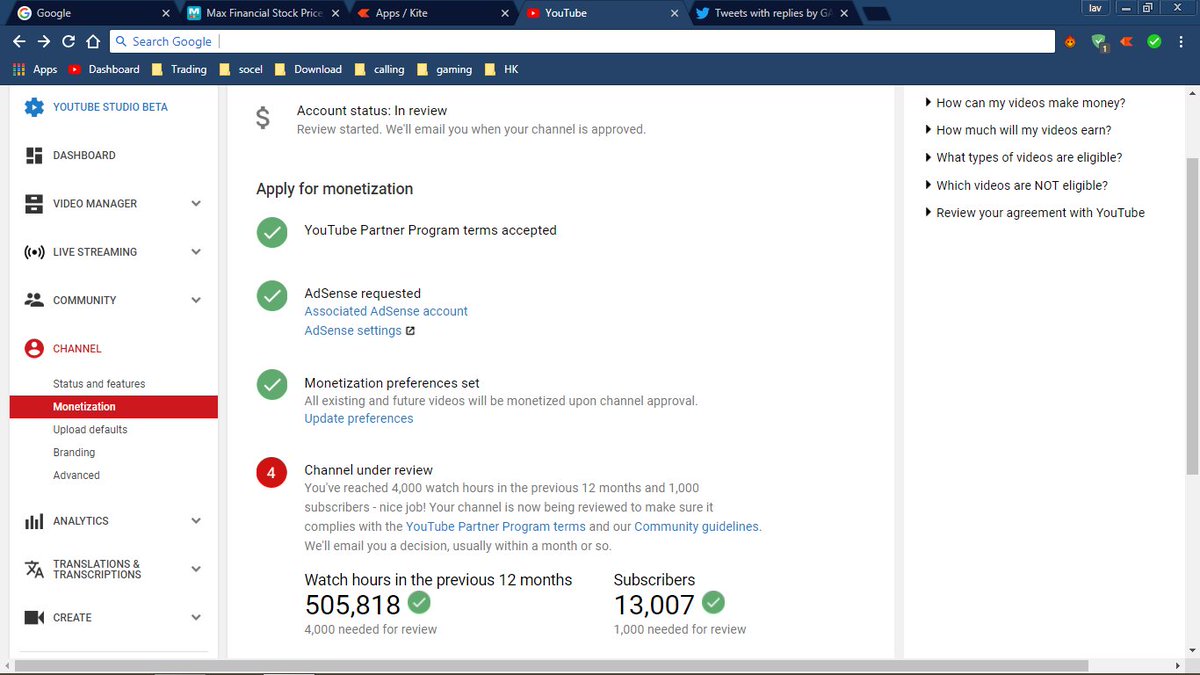Open Status and features in Channel menu

coord(99,384)
